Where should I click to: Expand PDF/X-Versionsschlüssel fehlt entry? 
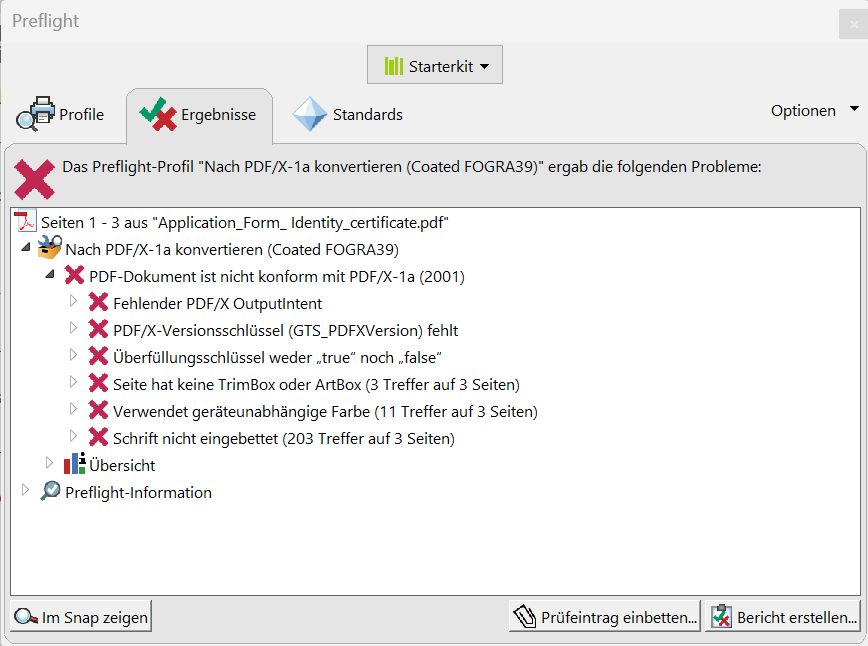[x=73, y=328]
